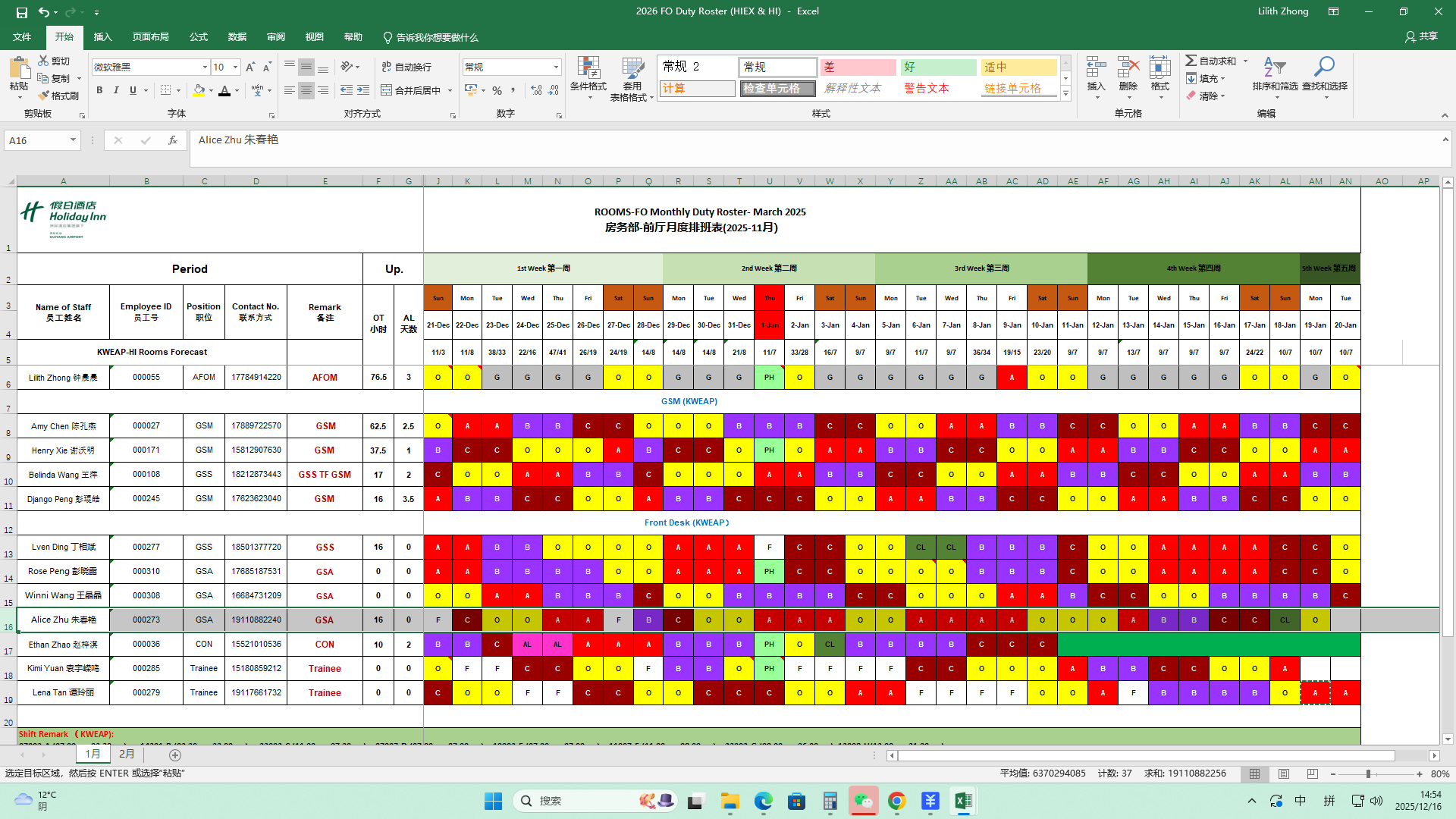
Task: Toggle Wrap Text (自动换行) option
Action: point(406,67)
